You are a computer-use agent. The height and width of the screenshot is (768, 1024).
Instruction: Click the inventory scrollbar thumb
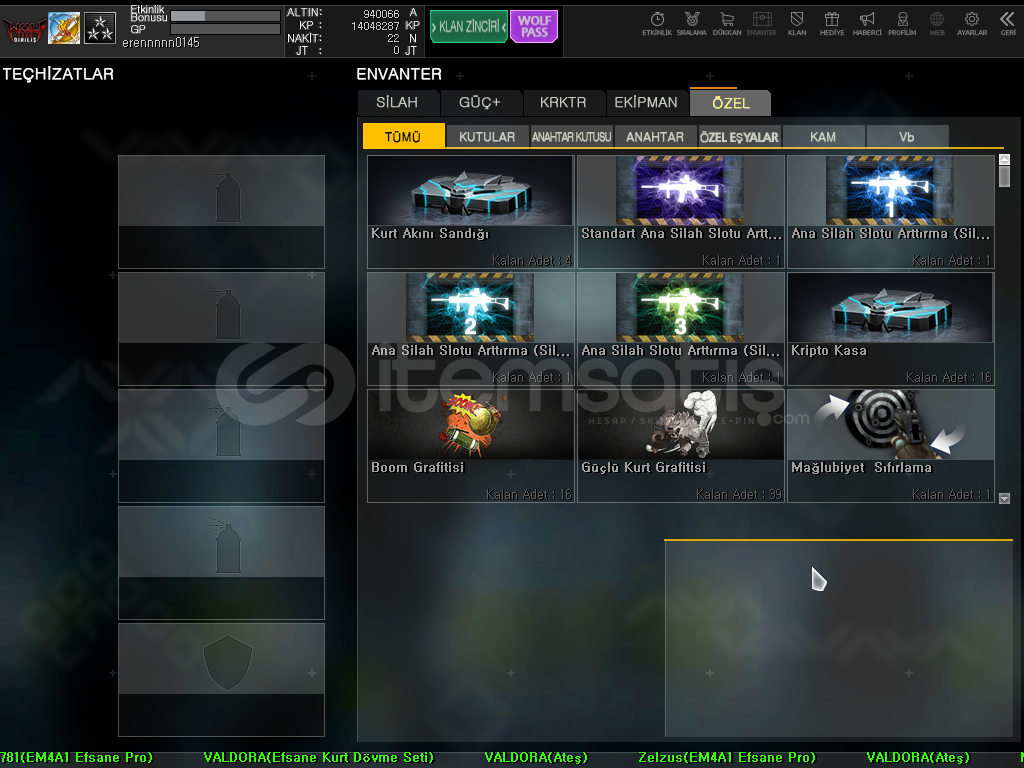(1004, 176)
